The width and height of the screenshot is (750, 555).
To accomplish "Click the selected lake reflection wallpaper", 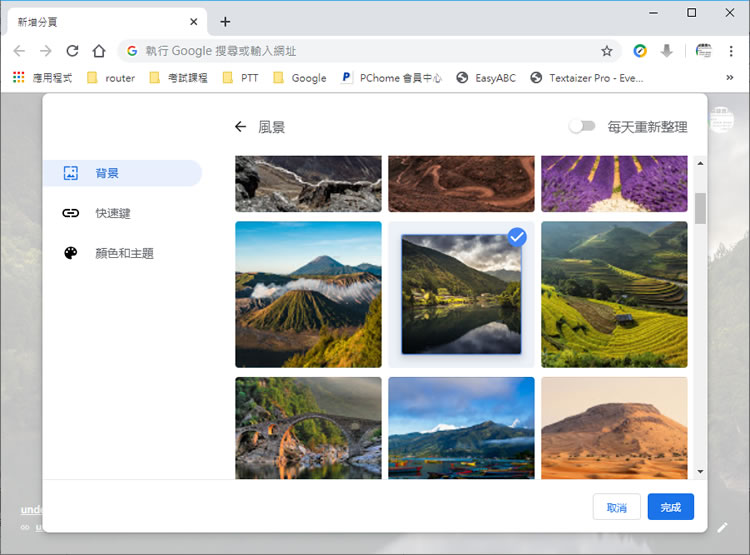I will click(x=461, y=295).
